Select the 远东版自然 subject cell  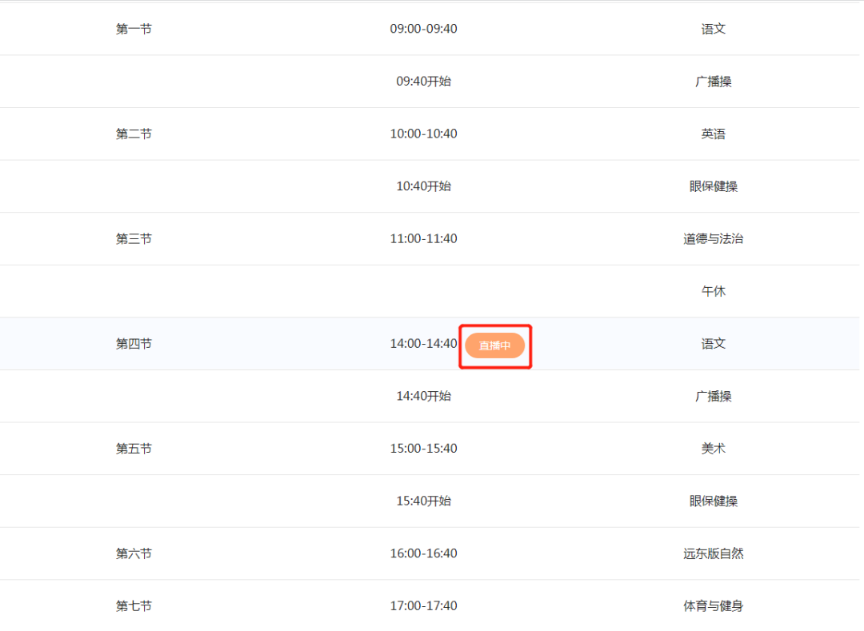click(713, 553)
